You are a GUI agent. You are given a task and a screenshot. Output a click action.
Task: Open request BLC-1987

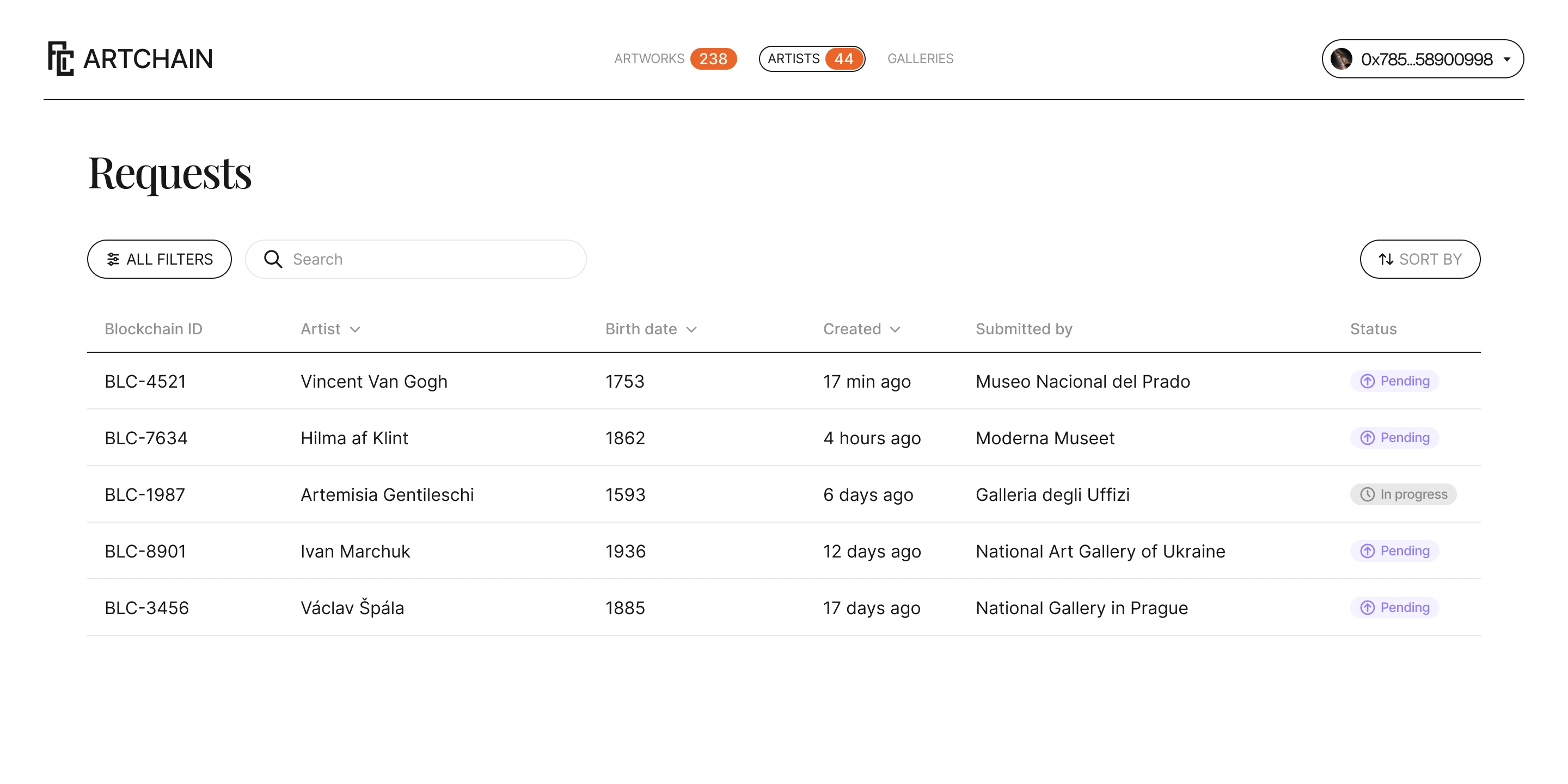[145, 494]
